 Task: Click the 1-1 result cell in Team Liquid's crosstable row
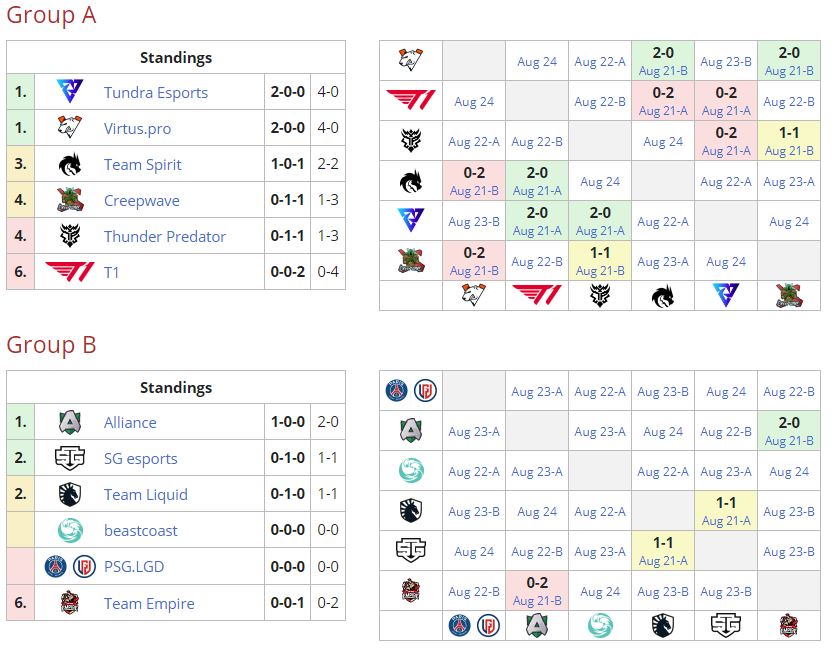point(726,511)
